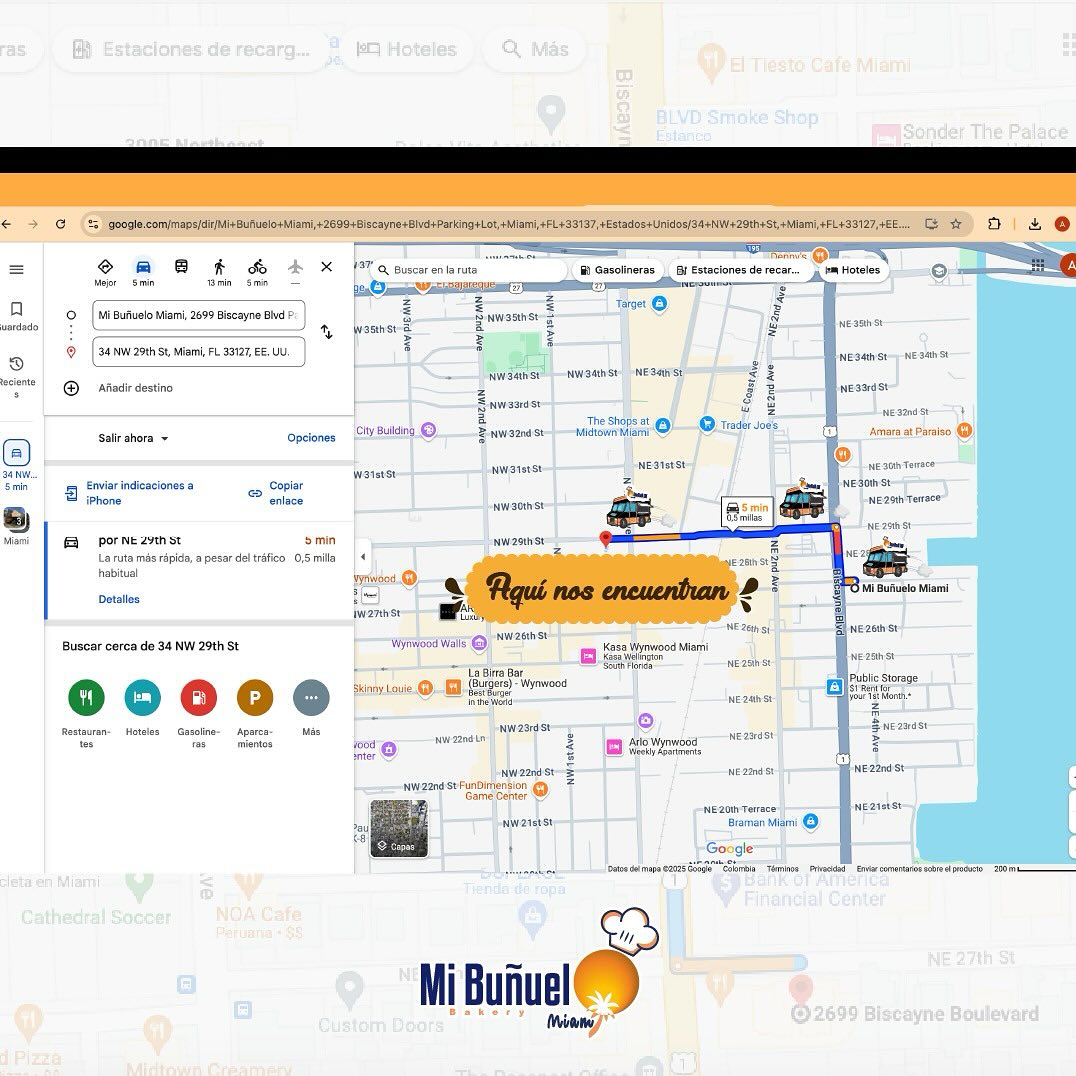Copy the link with Copiar enlace
The height and width of the screenshot is (1076, 1076).
(x=276, y=493)
